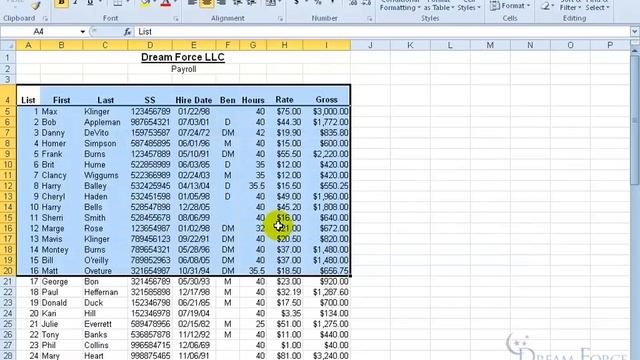640x360 pixels.
Task: Open Clipboard group dialog launcher
Action: [45, 19]
